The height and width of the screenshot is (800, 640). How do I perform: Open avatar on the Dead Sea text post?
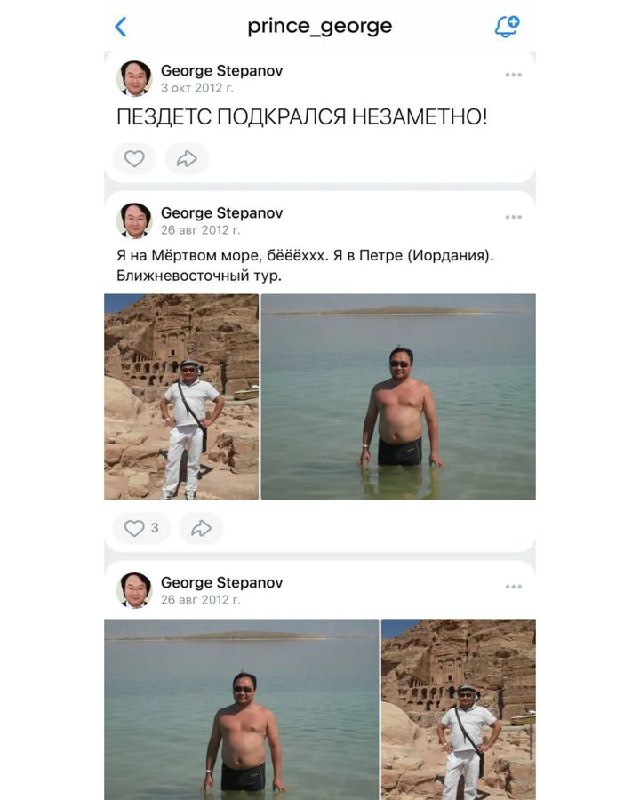coord(135,220)
